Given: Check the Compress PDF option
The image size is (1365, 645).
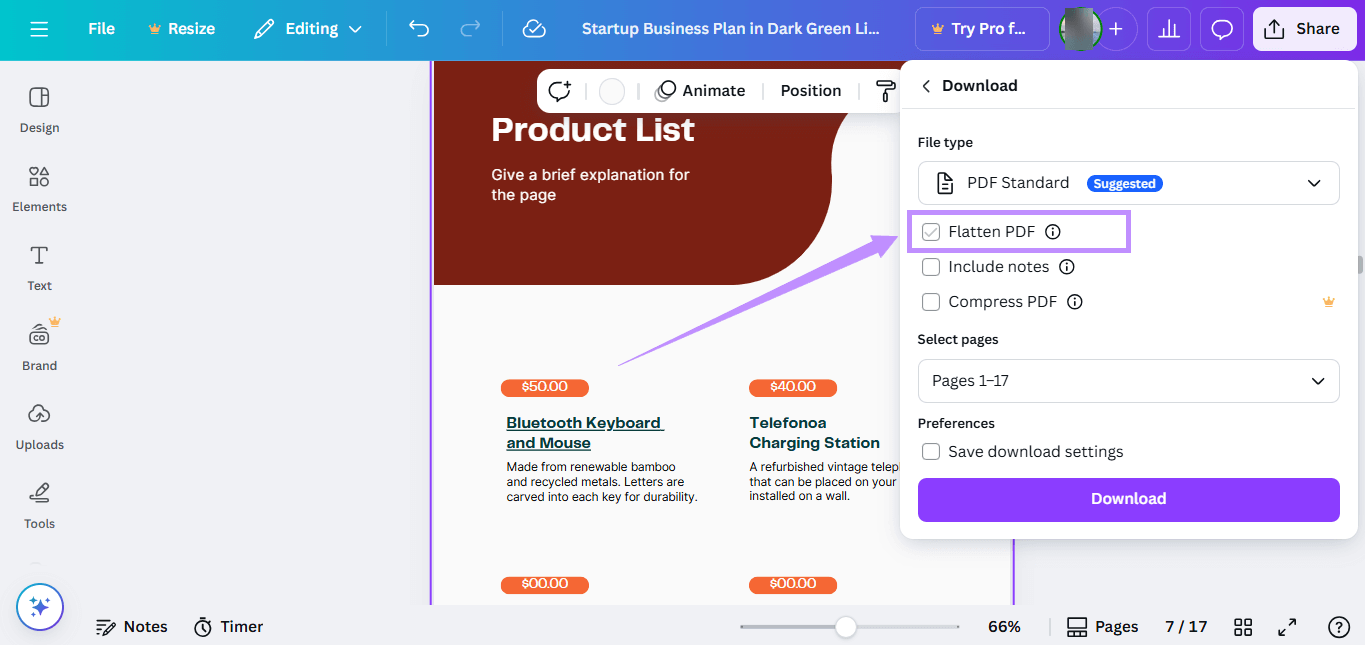Looking at the screenshot, I should click(931, 301).
